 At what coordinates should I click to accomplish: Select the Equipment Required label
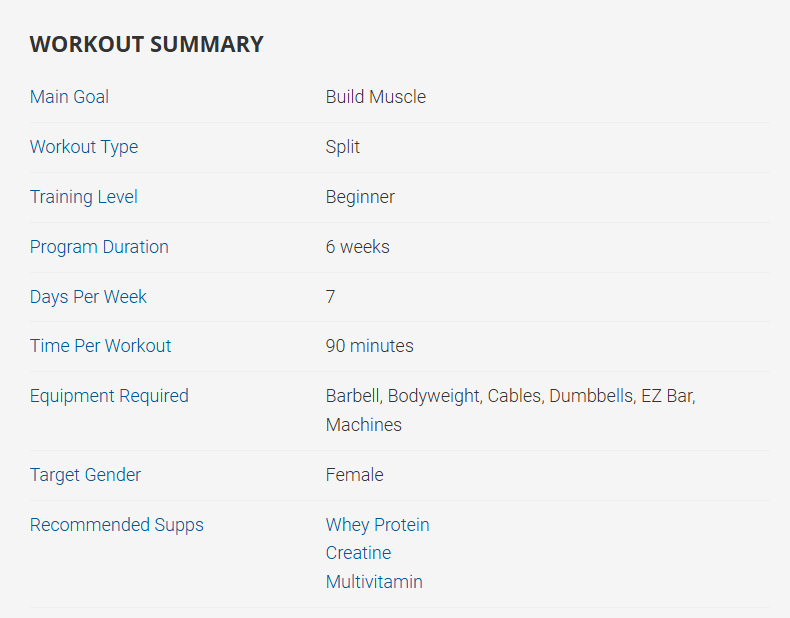pos(109,396)
